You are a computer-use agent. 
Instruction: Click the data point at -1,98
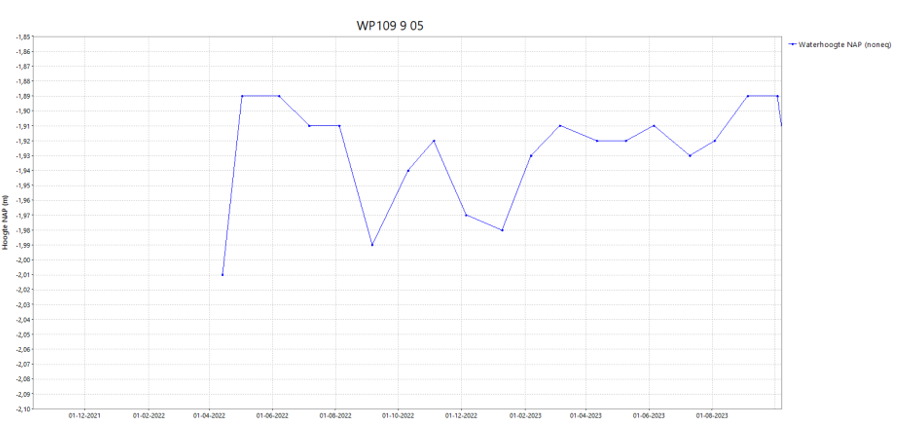pos(502,230)
